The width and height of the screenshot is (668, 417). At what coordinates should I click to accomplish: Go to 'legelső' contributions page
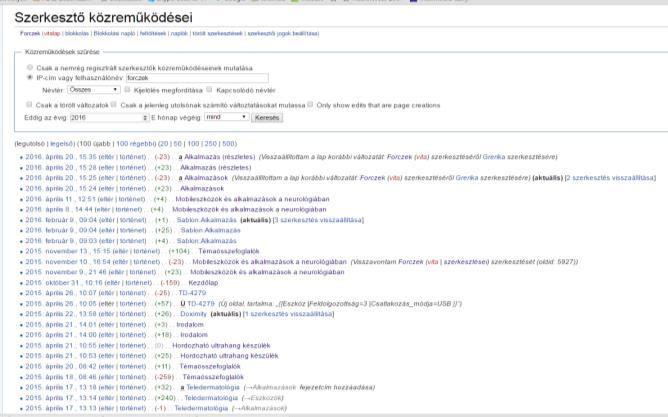click(62, 144)
